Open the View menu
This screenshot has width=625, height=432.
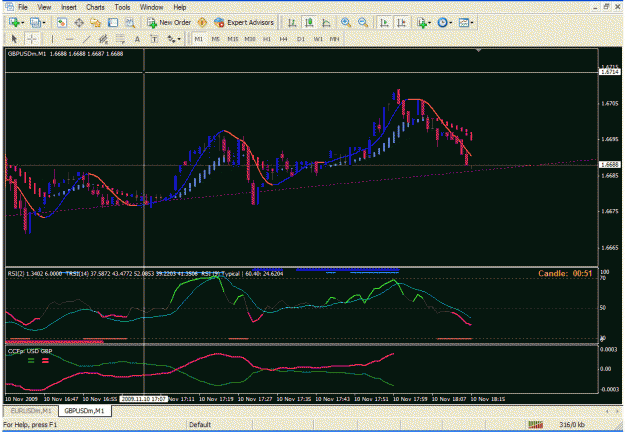[44, 7]
